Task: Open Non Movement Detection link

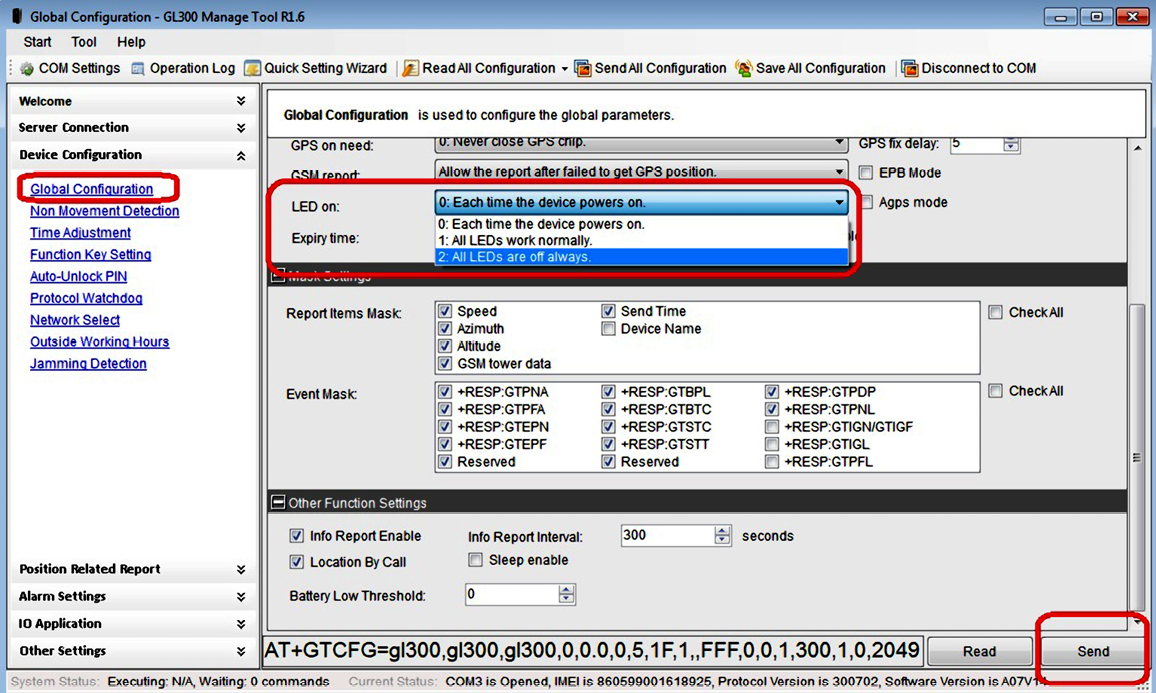Action: (105, 211)
